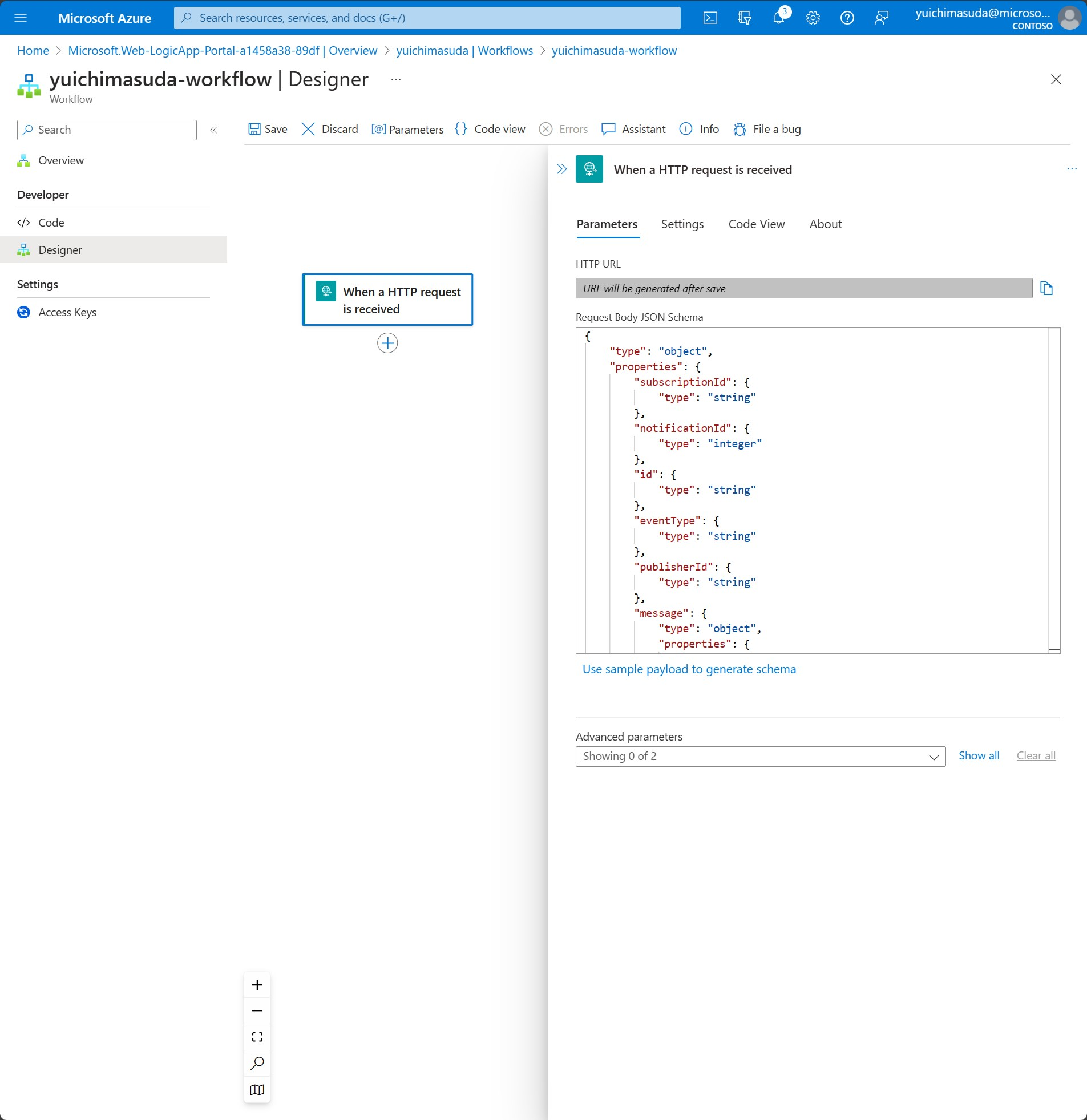Go to the Home breadcrumb

33,51
